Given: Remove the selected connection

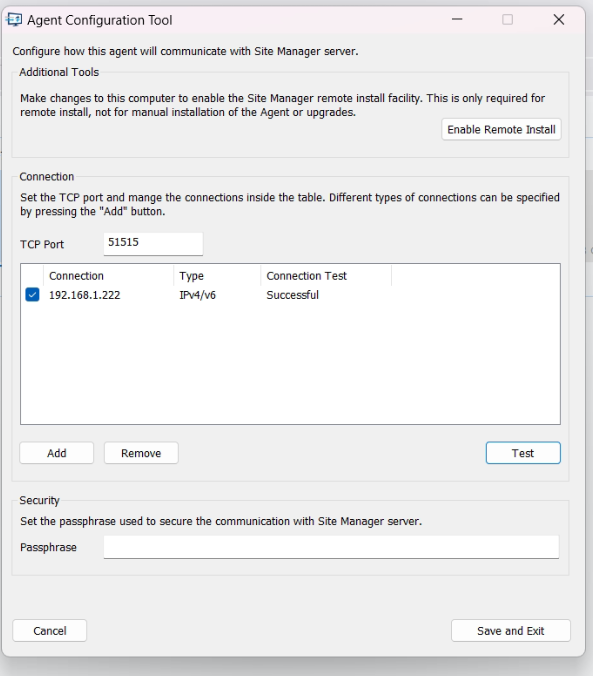Looking at the screenshot, I should coord(141,453).
